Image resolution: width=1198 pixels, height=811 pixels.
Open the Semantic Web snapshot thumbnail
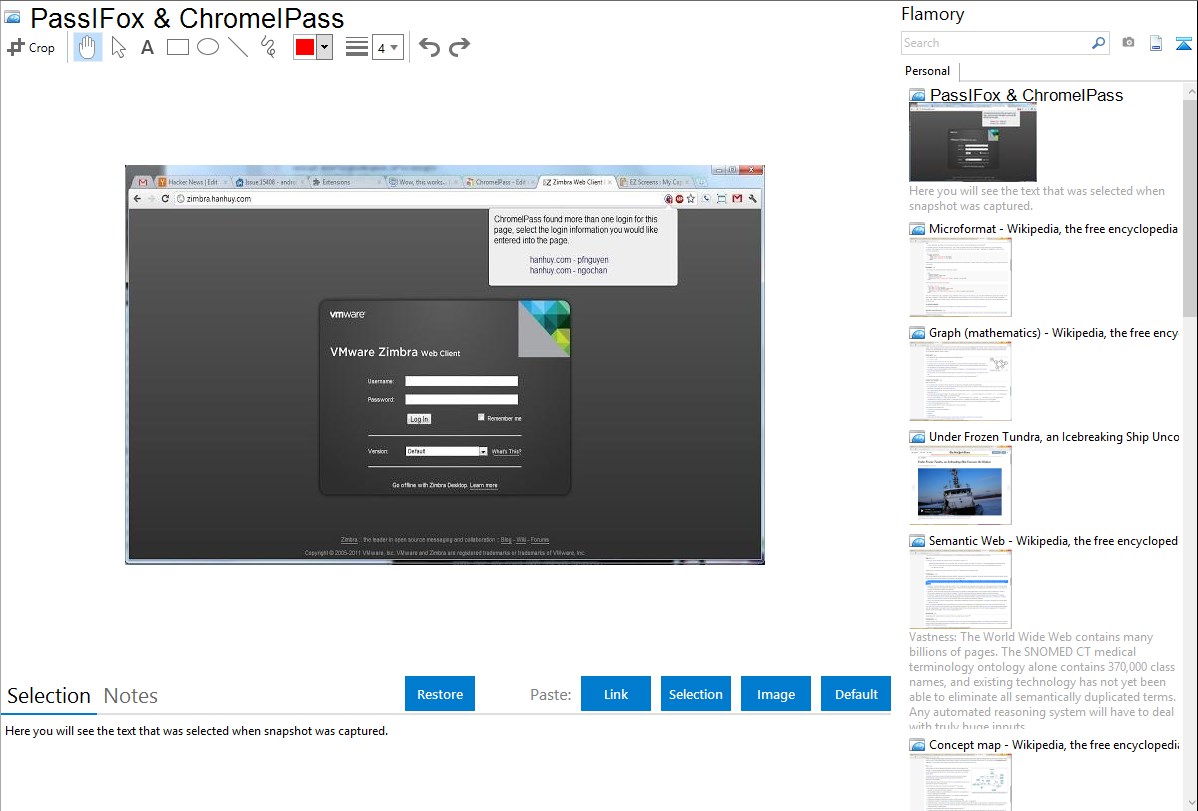[960, 589]
